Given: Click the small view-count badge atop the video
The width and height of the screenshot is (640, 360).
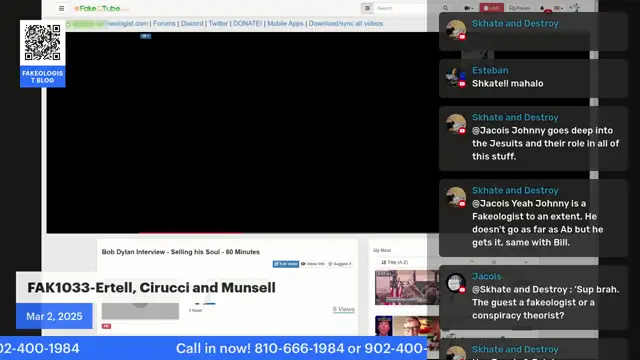Looking at the screenshot, I should (146, 36).
